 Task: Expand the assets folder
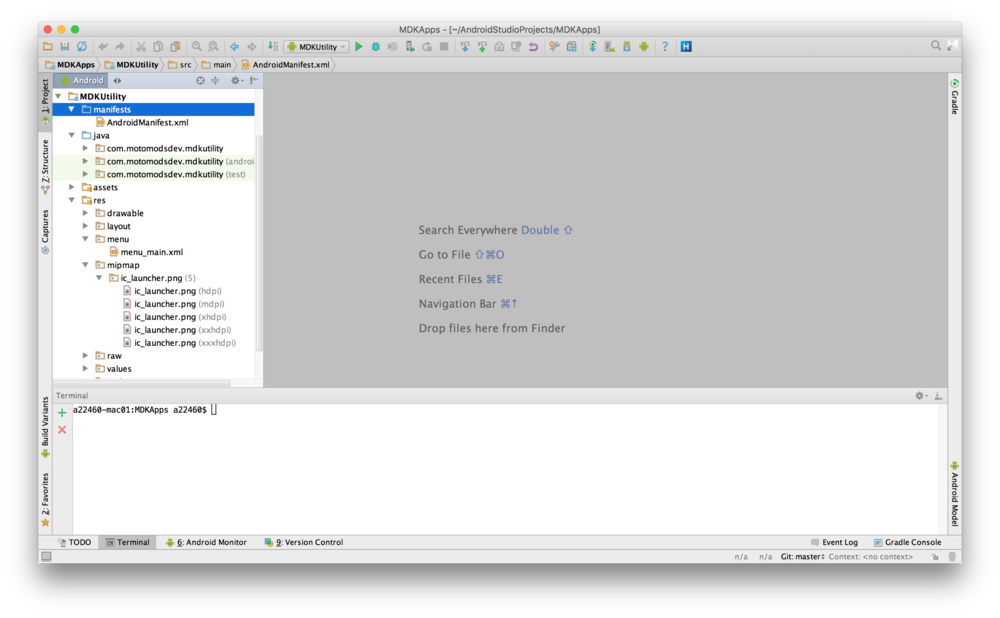coord(72,188)
